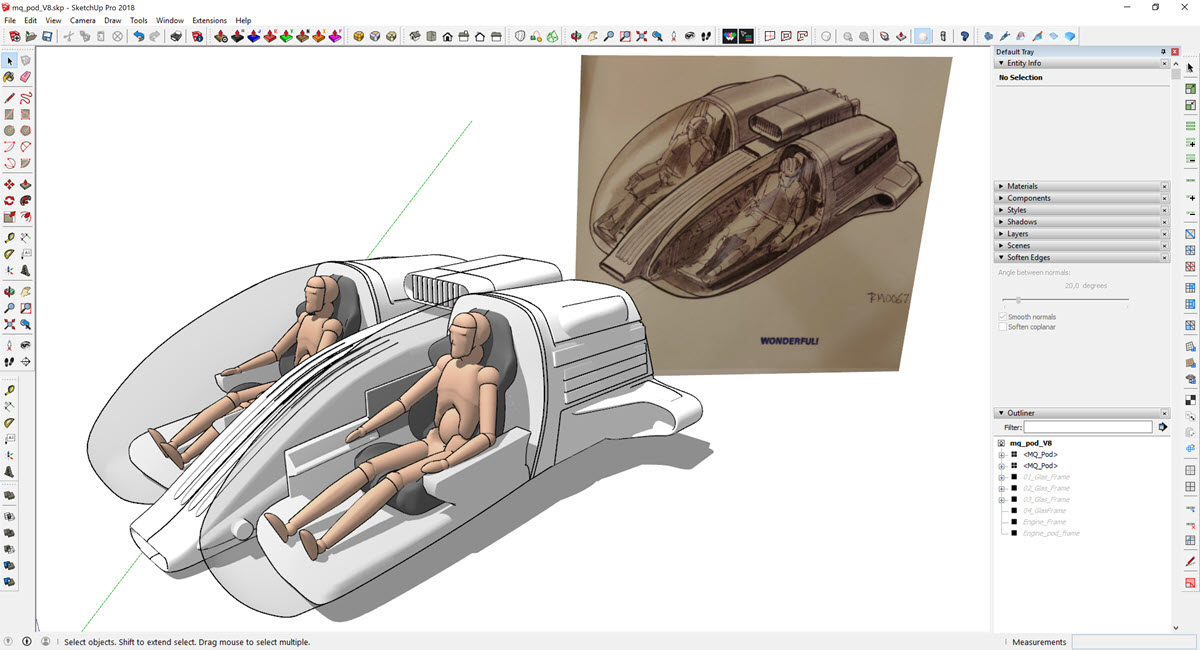Activate the Paint Bucket tool

[x=9, y=76]
